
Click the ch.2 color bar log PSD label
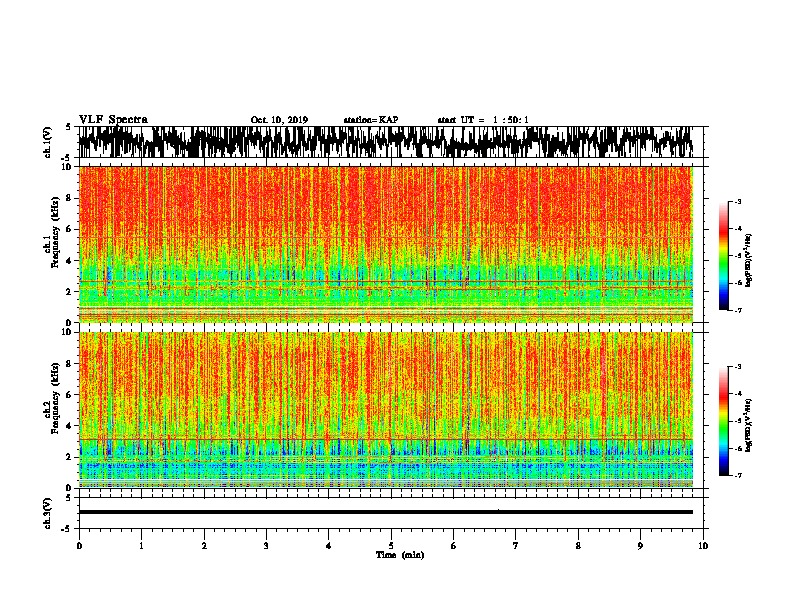[x=748, y=425]
